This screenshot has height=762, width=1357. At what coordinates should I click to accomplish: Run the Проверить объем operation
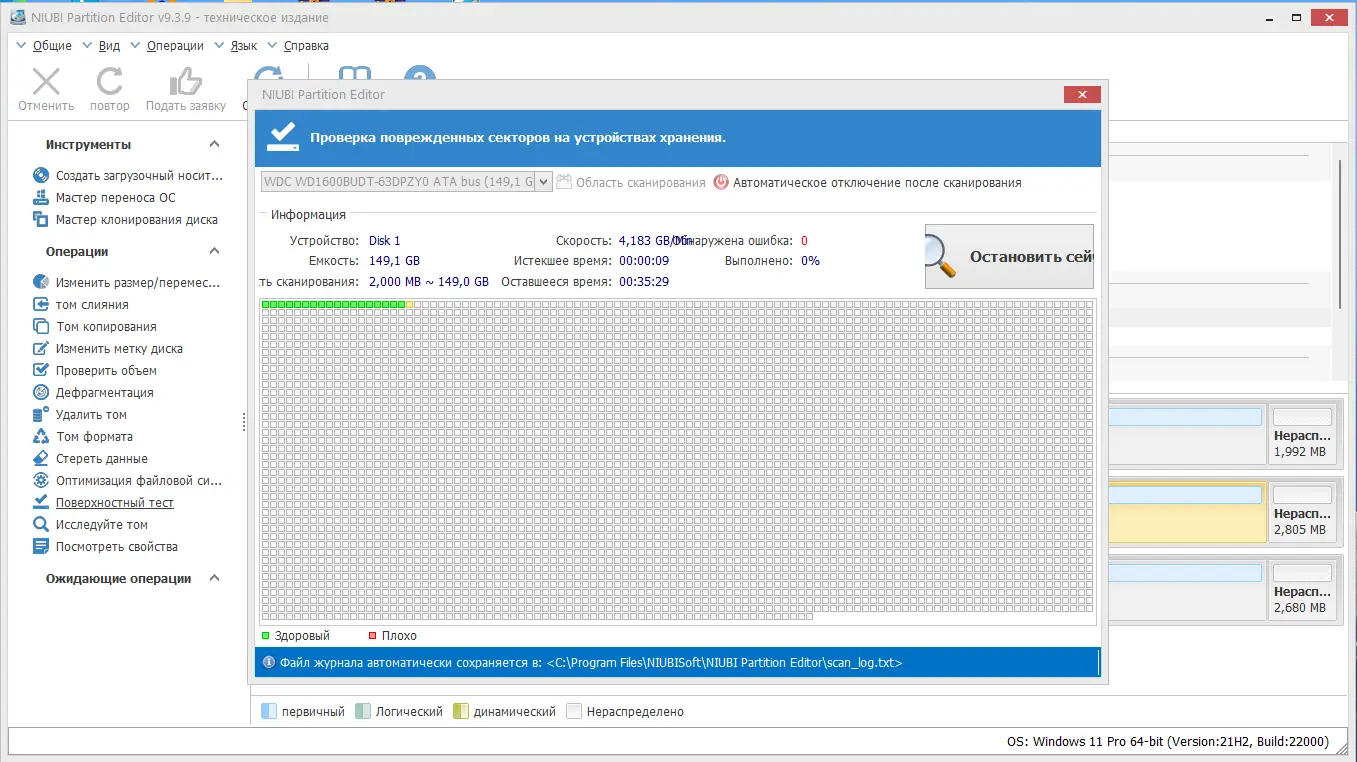94,370
